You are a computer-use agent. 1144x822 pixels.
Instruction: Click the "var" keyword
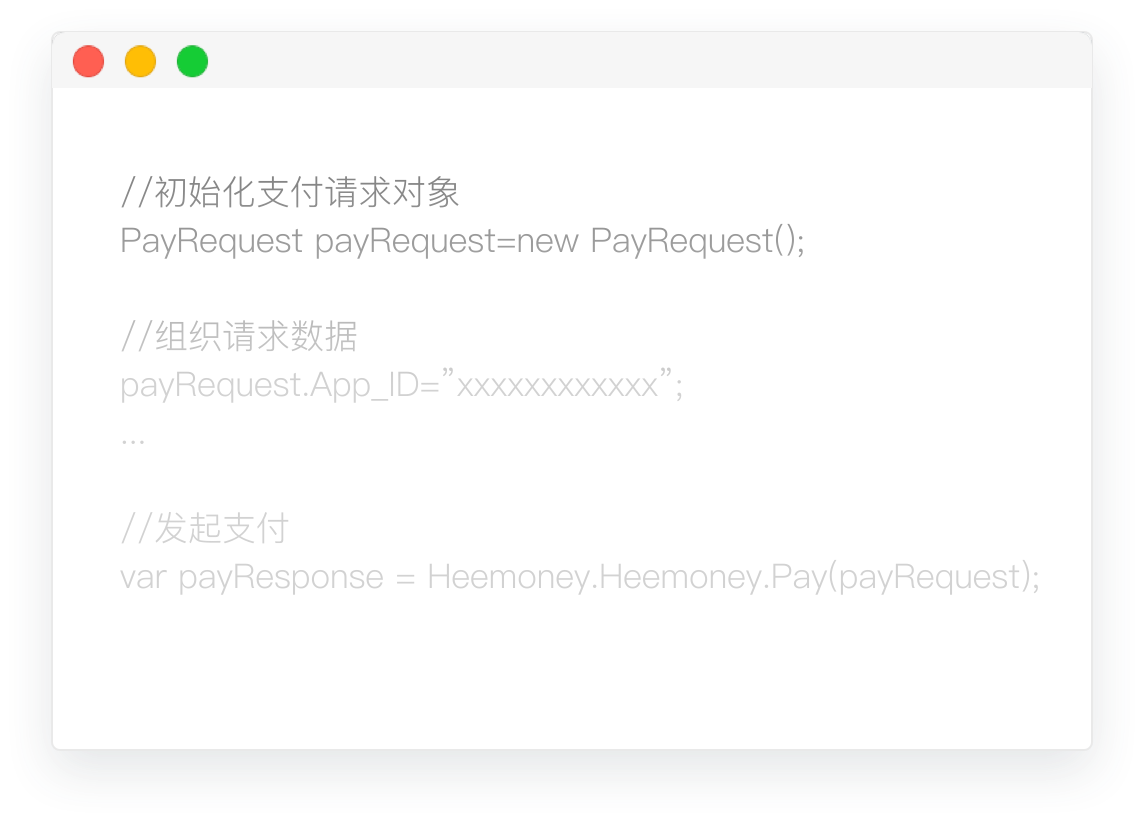coord(143,578)
